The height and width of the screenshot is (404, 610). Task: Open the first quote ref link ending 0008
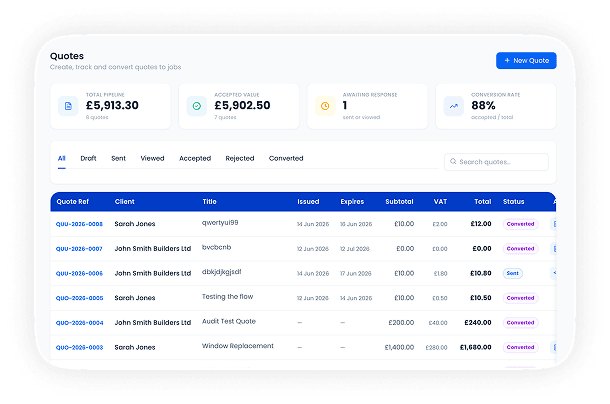[79, 224]
